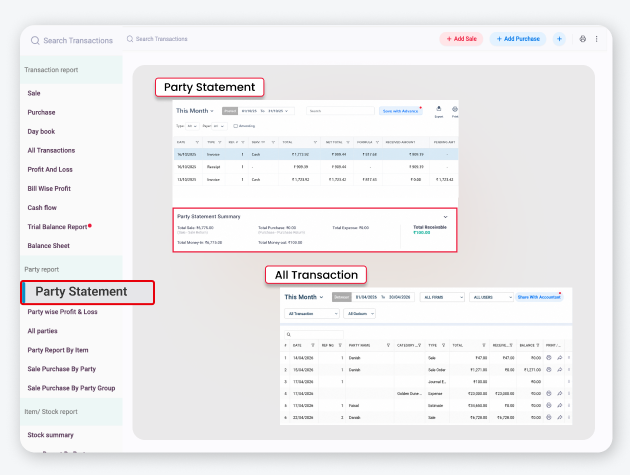This screenshot has width=630, height=475.
Task: Open Party wise Profit & Loss report
Action: (62, 312)
